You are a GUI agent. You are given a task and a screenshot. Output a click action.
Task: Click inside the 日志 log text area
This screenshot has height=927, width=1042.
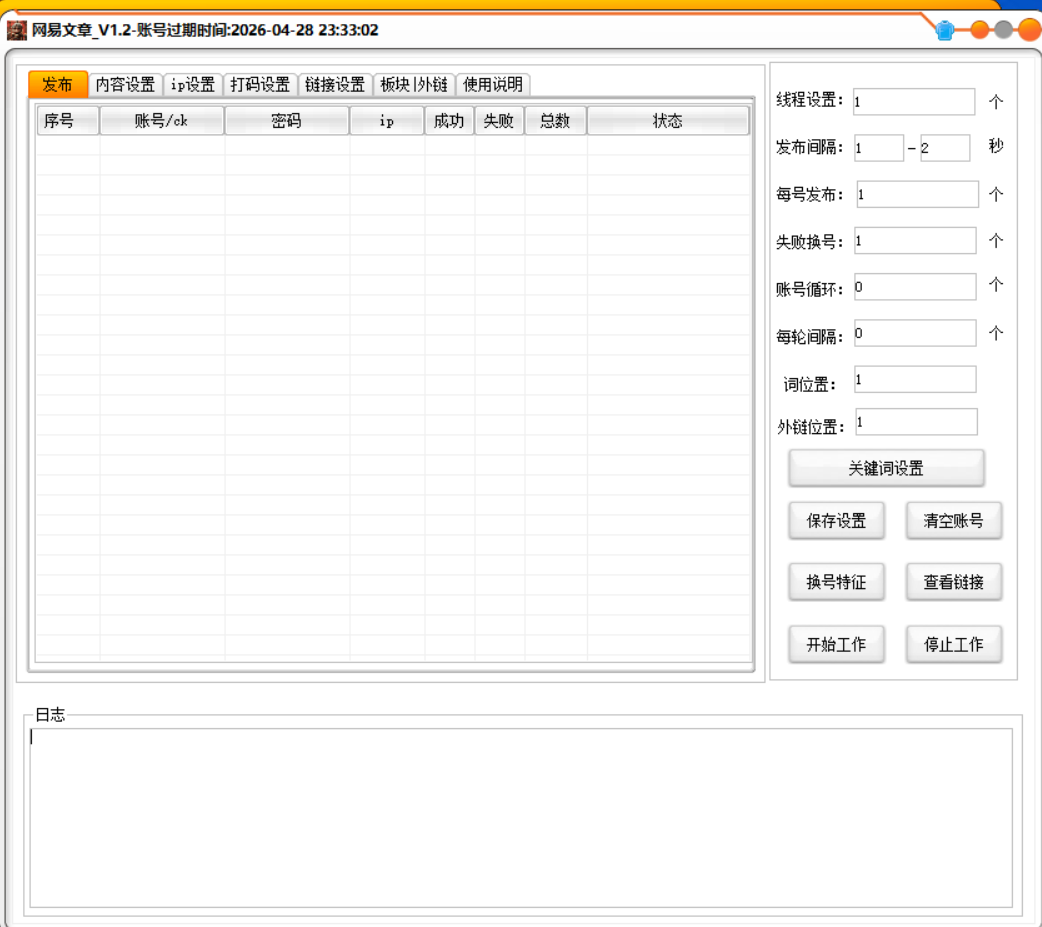(521, 817)
